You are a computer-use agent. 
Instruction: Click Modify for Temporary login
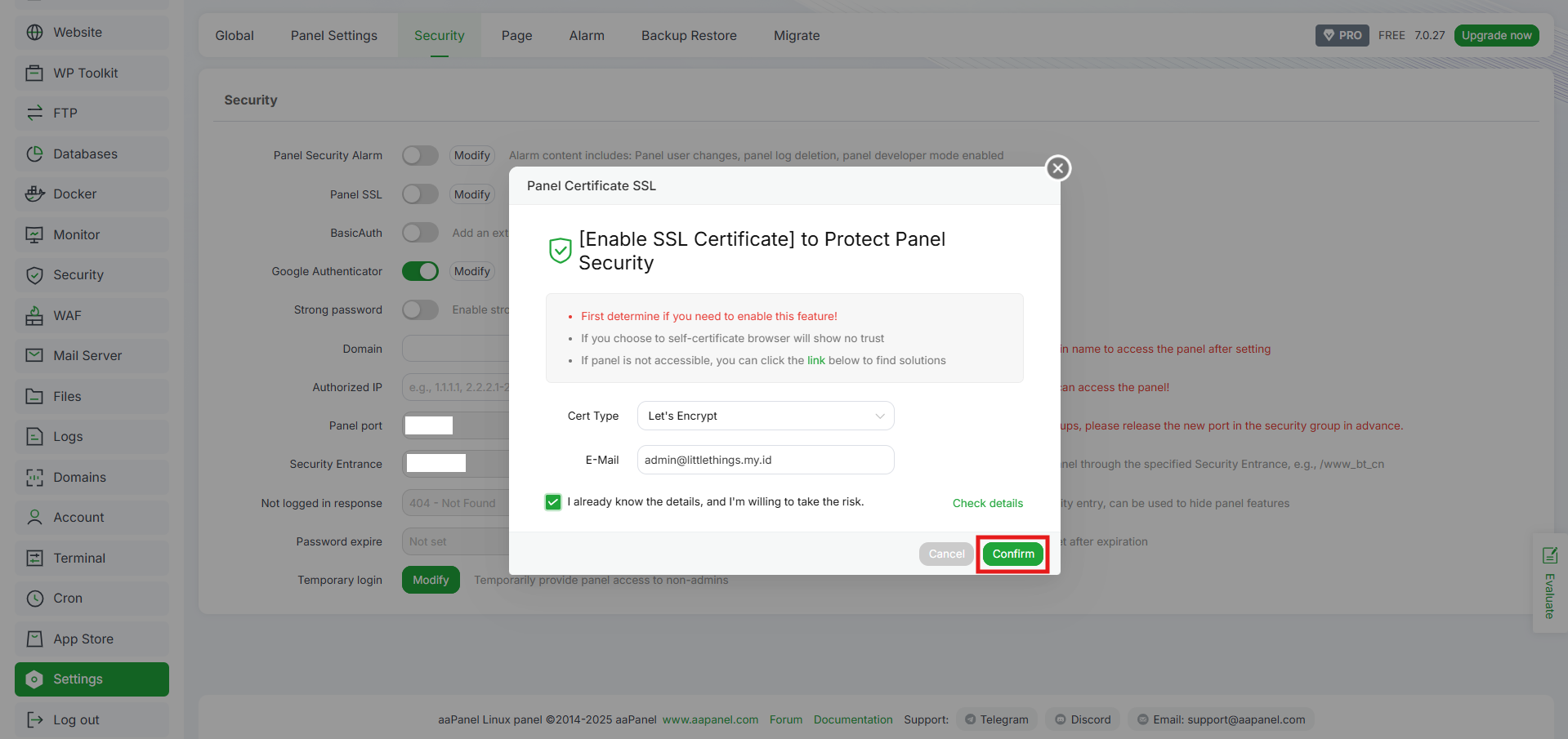click(431, 580)
